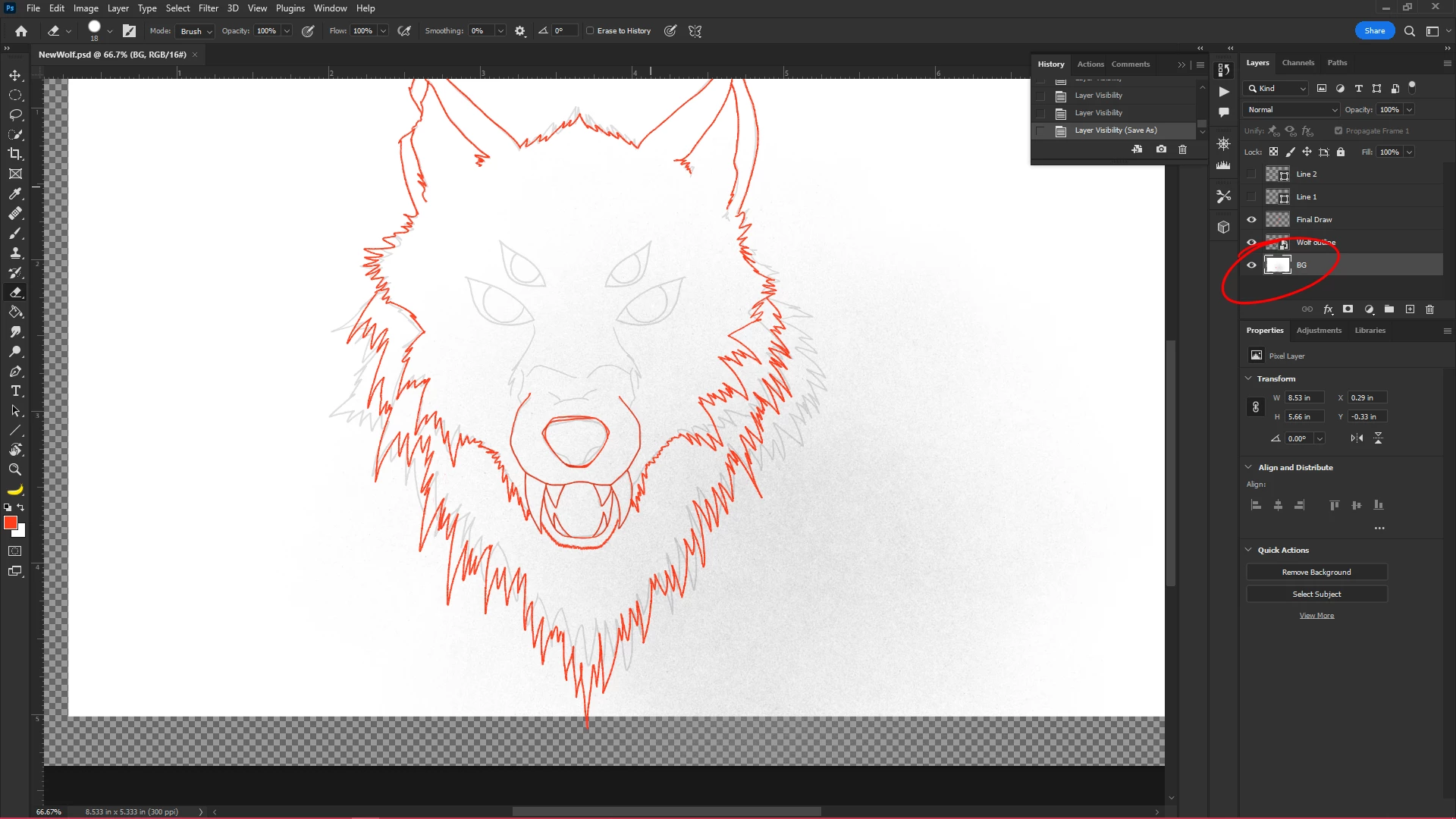This screenshot has height=819, width=1456.
Task: Click the delete layer trash icon
Action: [1429, 309]
